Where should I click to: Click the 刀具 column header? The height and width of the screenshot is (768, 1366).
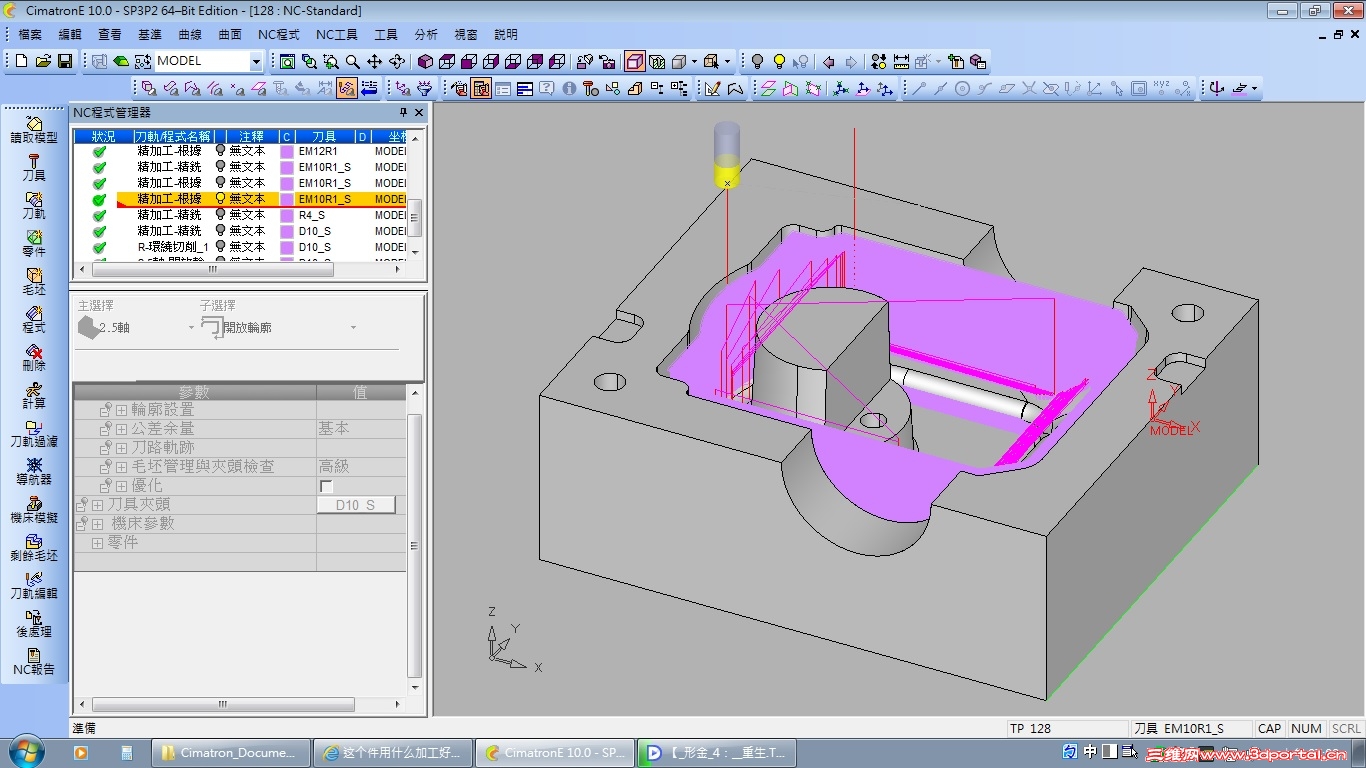[x=324, y=136]
